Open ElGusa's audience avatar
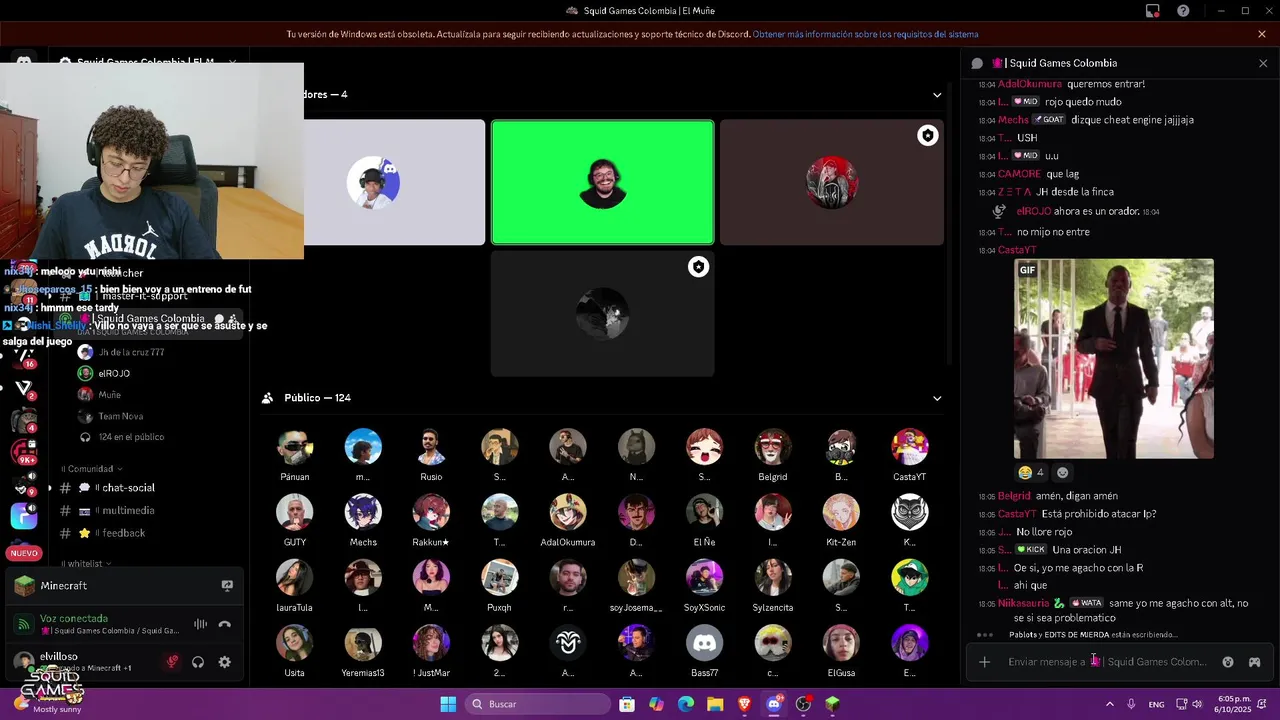This screenshot has width=1280, height=720. tap(841, 643)
